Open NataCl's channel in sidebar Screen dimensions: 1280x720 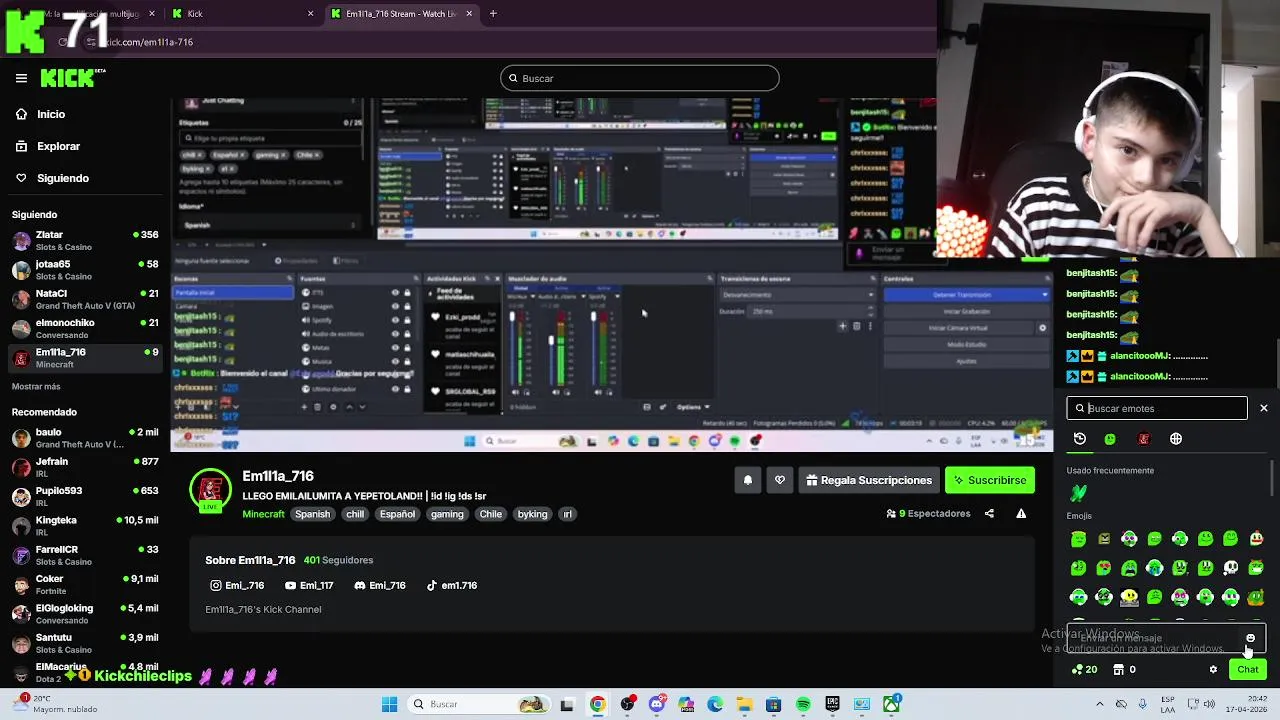pos(85,299)
